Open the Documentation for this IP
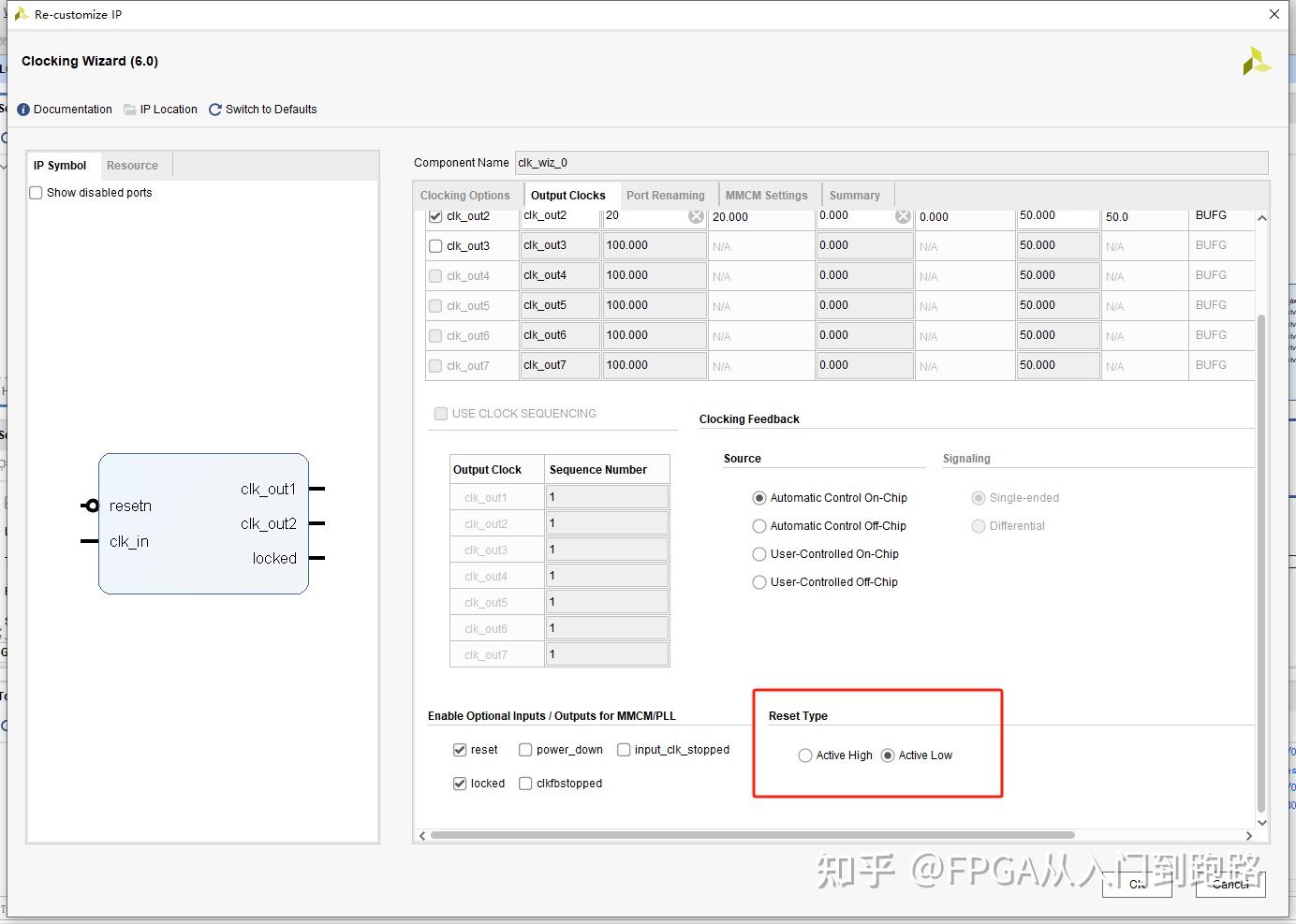 click(x=64, y=110)
